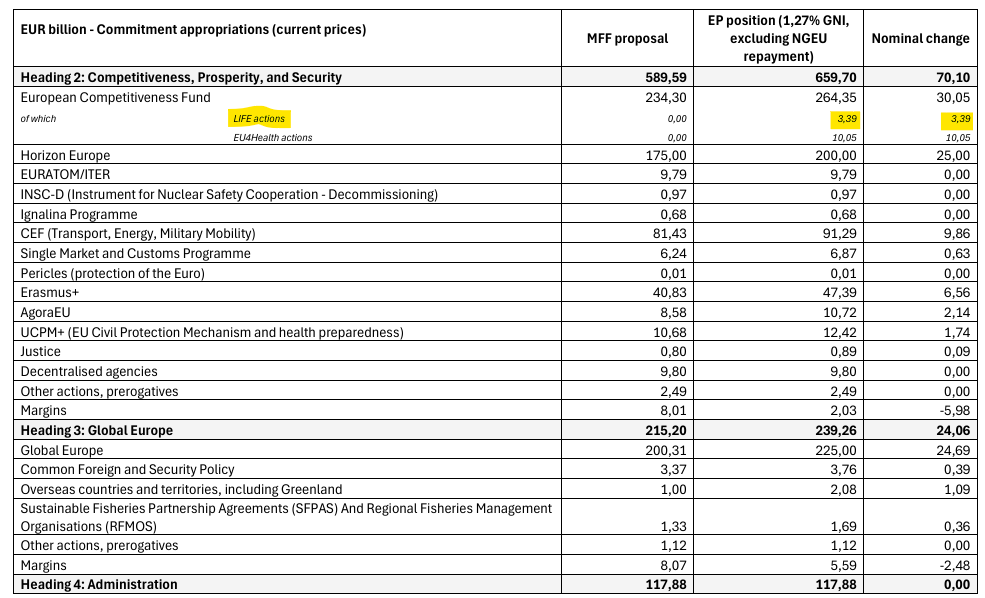Click the 'Heading 4: Administration' row title
Image resolution: width=985 pixels, height=598 pixels.
tap(99, 584)
